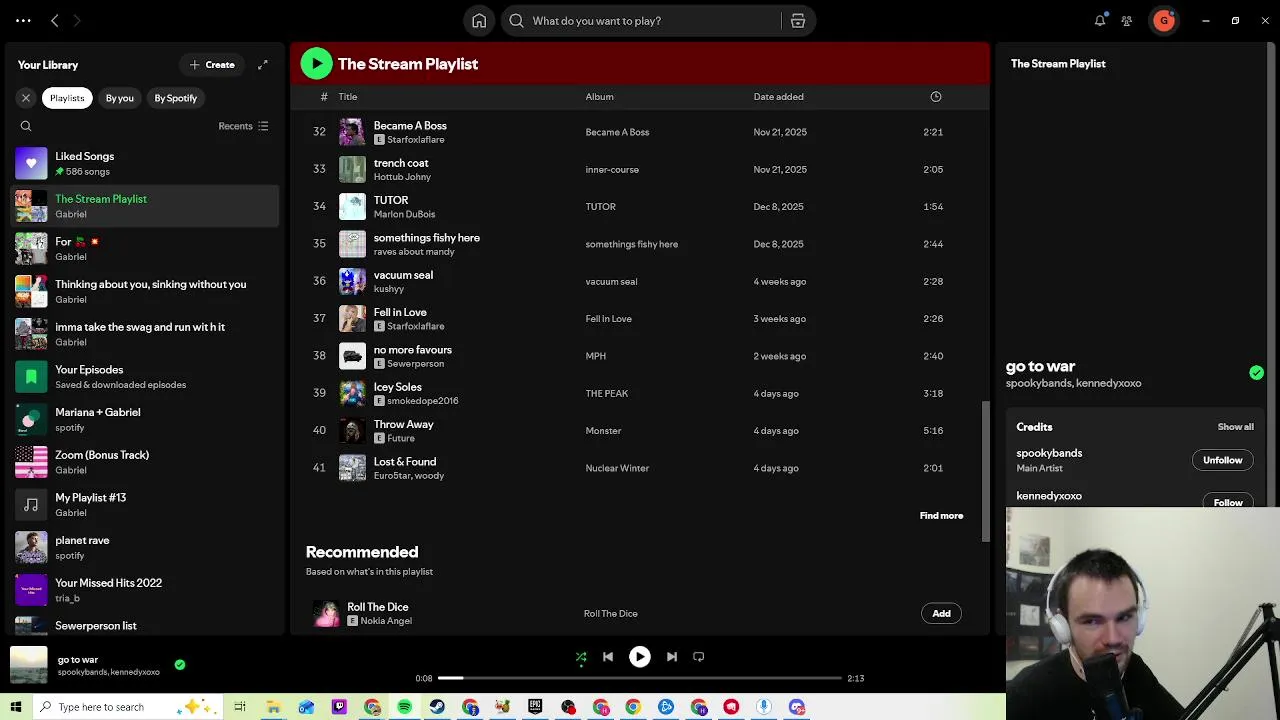1280x720 pixels.
Task: Open Thinking about you, sinking without you
Action: pyautogui.click(x=145, y=291)
